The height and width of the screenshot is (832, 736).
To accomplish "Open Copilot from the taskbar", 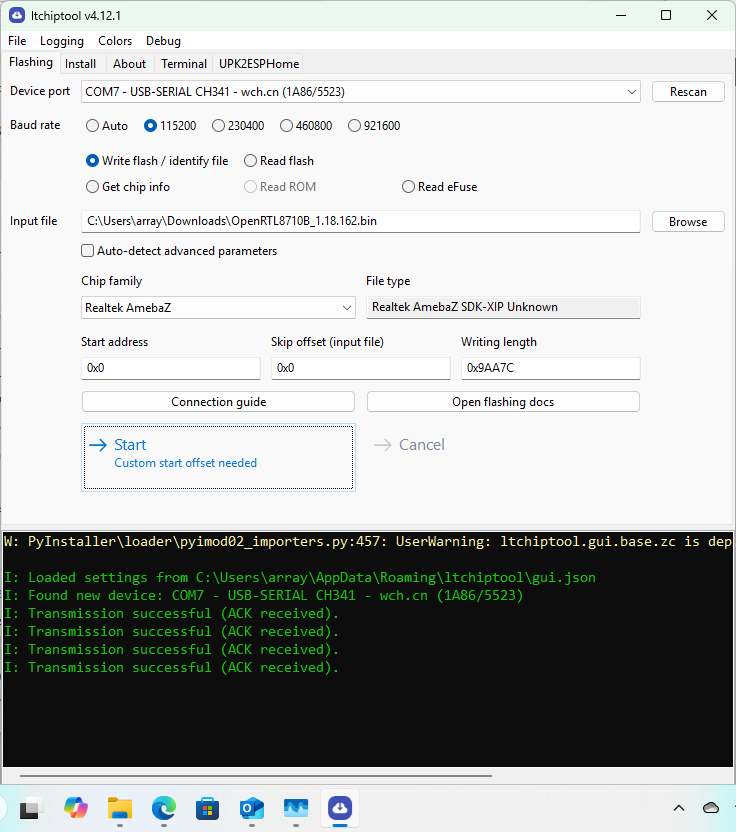I will pyautogui.click(x=76, y=808).
